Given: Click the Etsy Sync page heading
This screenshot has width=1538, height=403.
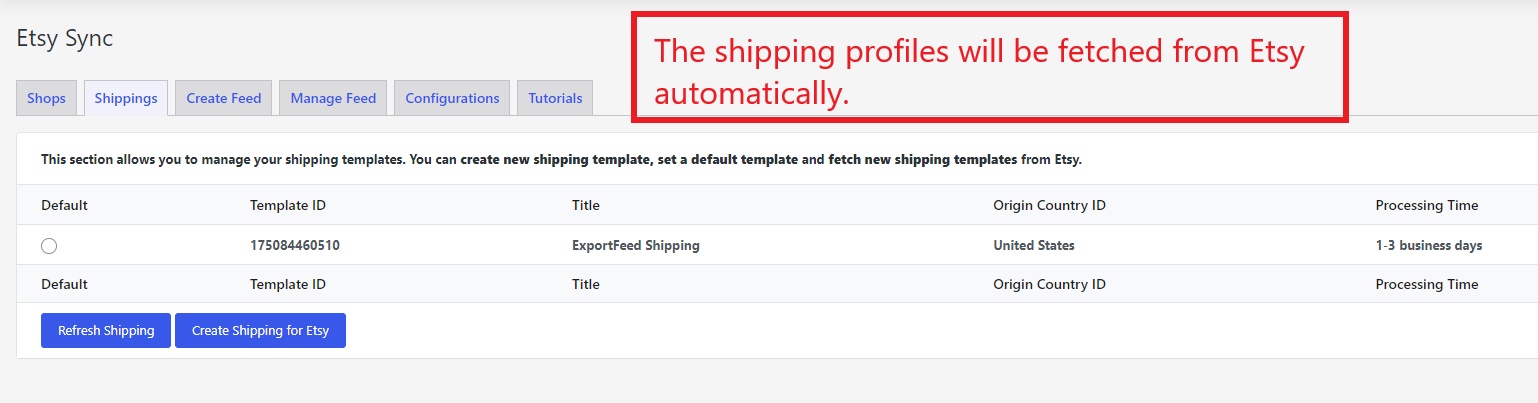Looking at the screenshot, I should pos(65,39).
